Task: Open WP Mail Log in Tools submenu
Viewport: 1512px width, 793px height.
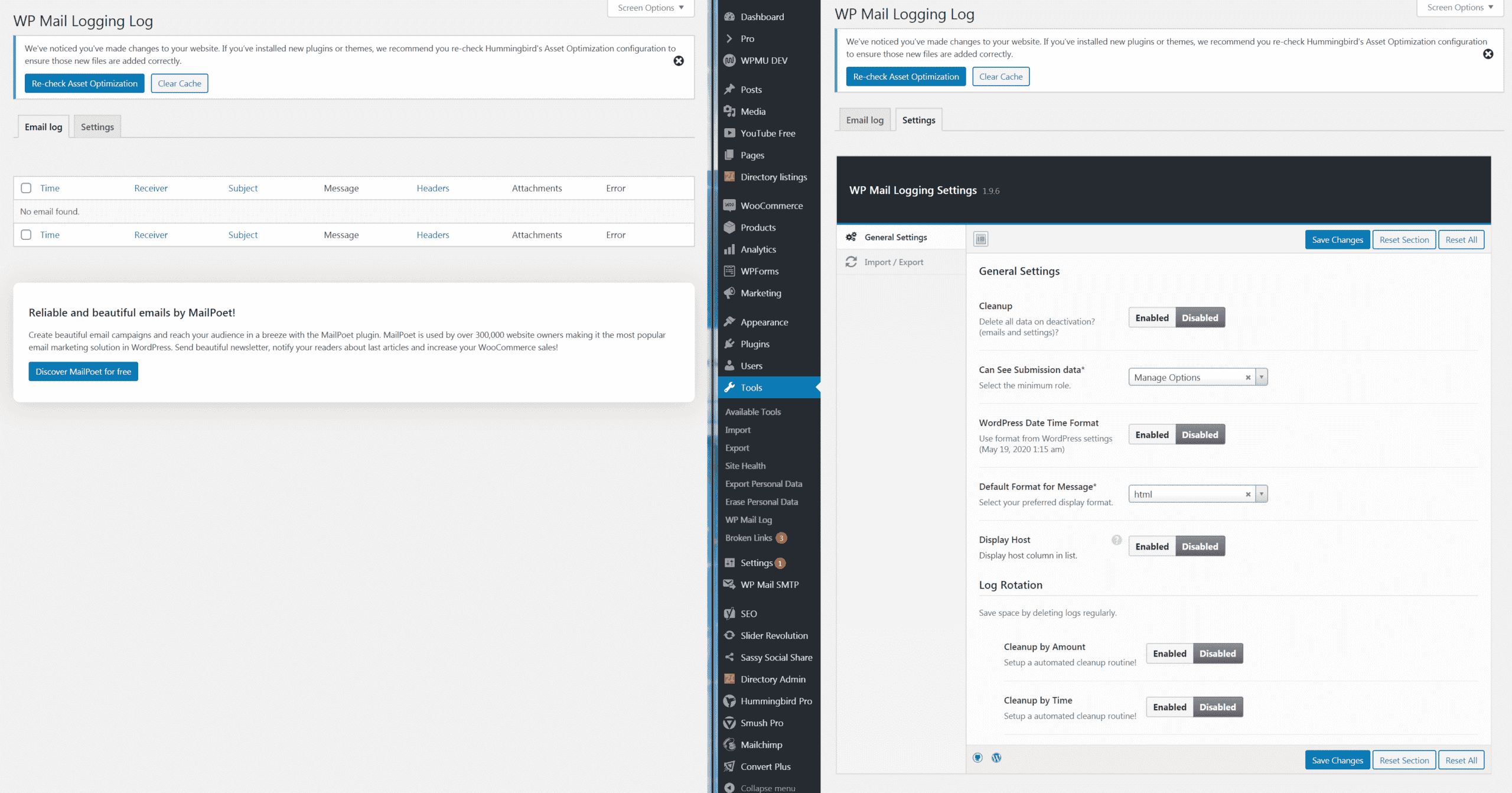Action: (748, 519)
